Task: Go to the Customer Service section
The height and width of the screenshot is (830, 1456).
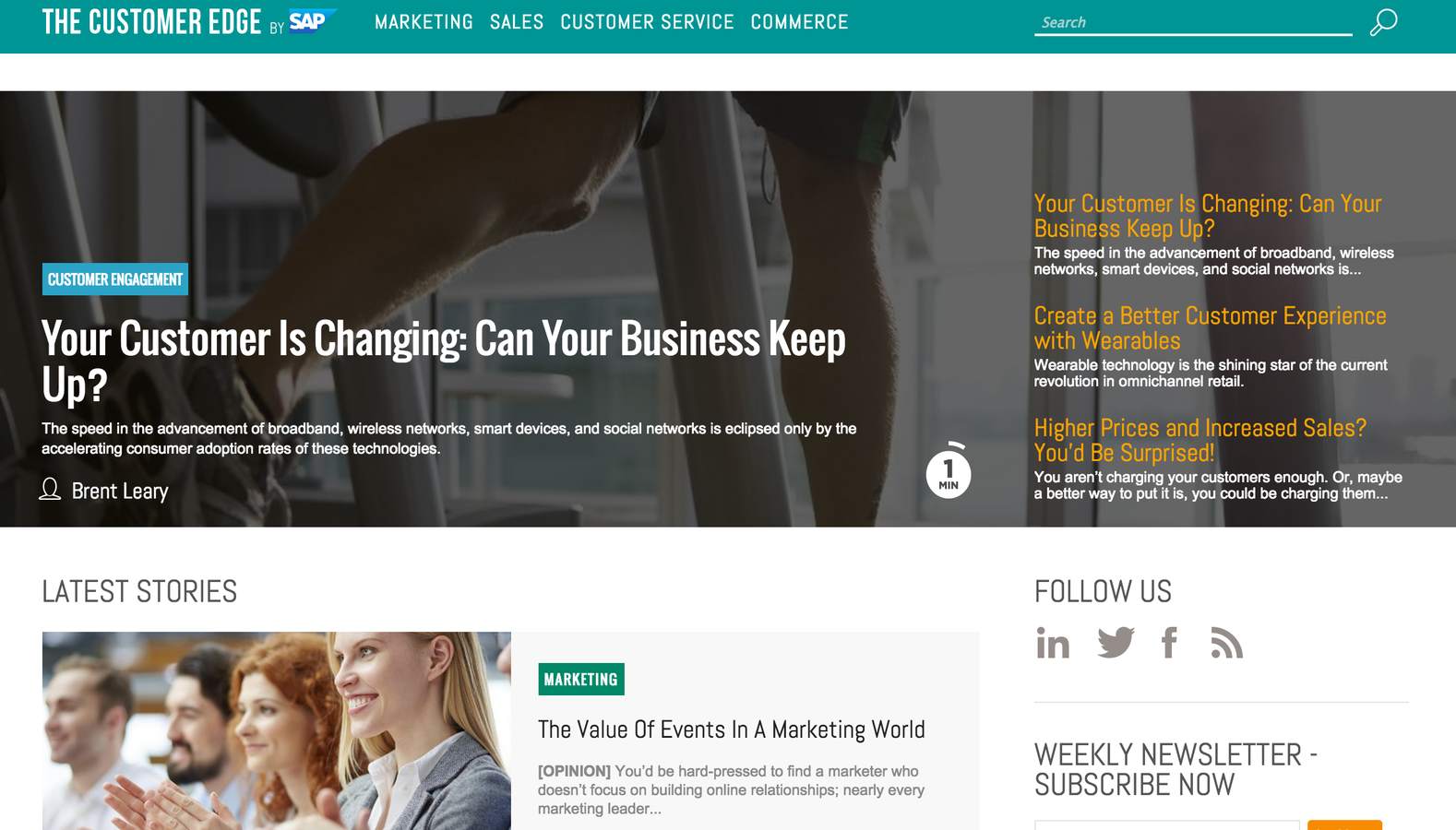Action: coord(647,22)
